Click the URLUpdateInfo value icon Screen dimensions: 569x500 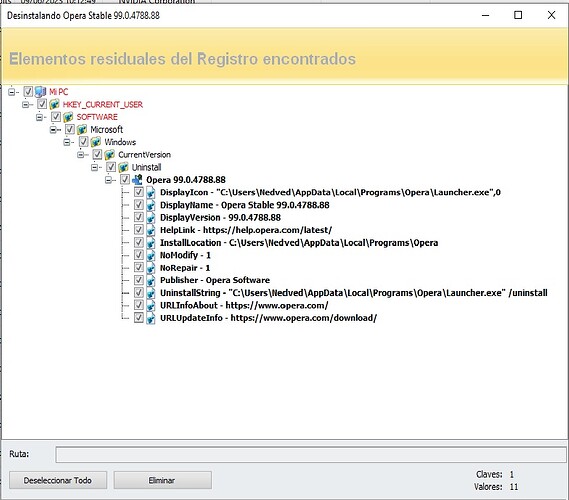151,318
